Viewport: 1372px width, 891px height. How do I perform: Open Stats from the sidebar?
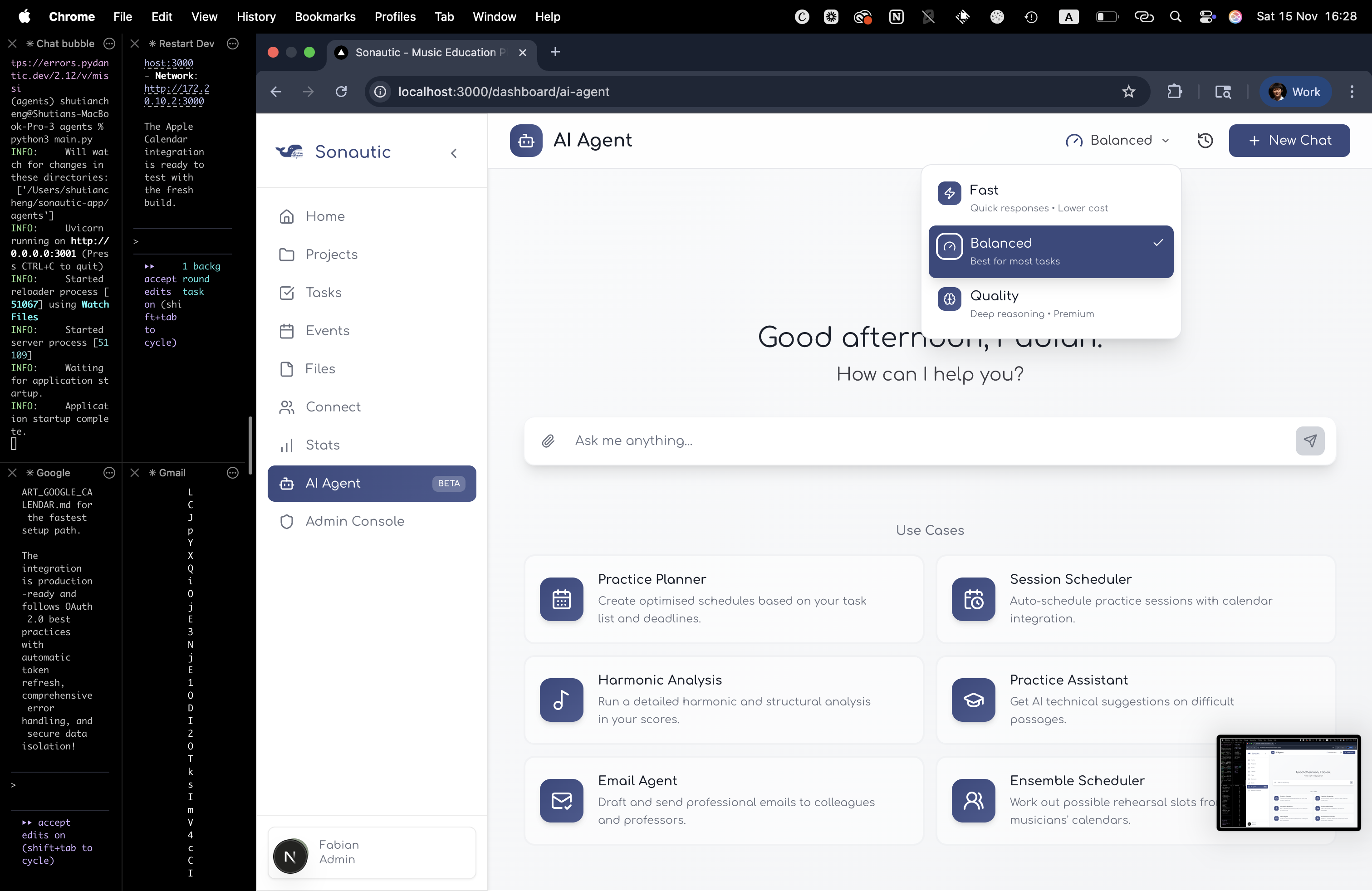322,445
